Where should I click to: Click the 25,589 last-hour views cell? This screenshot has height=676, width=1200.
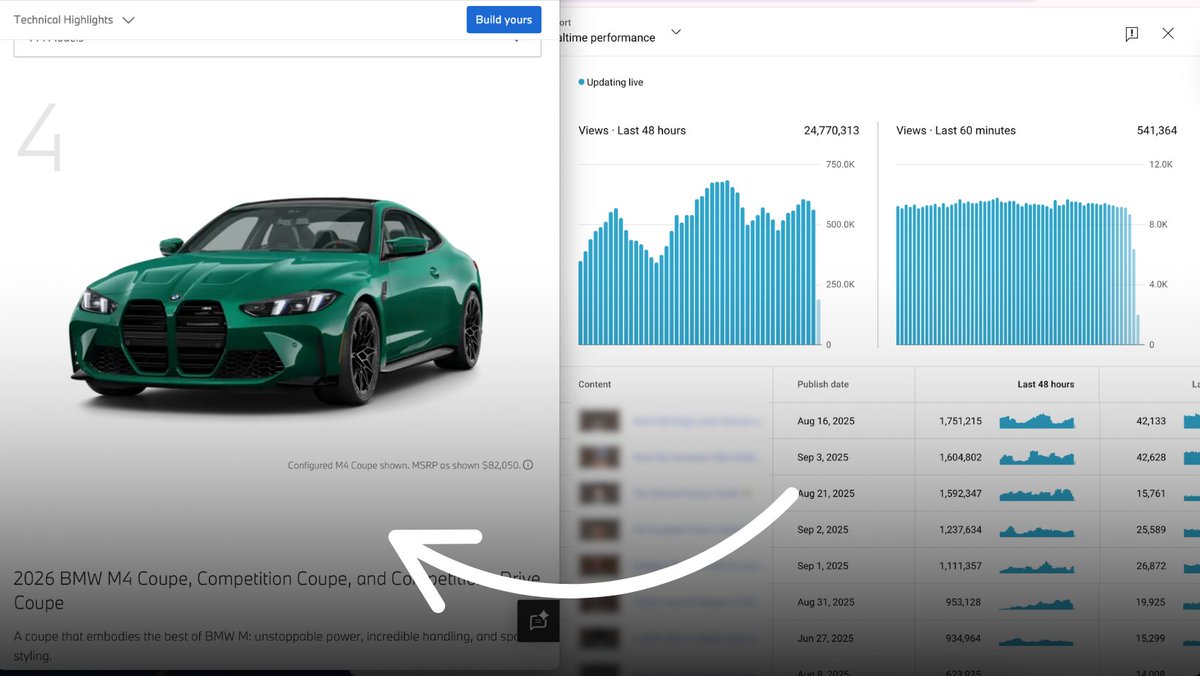[x=1151, y=529]
